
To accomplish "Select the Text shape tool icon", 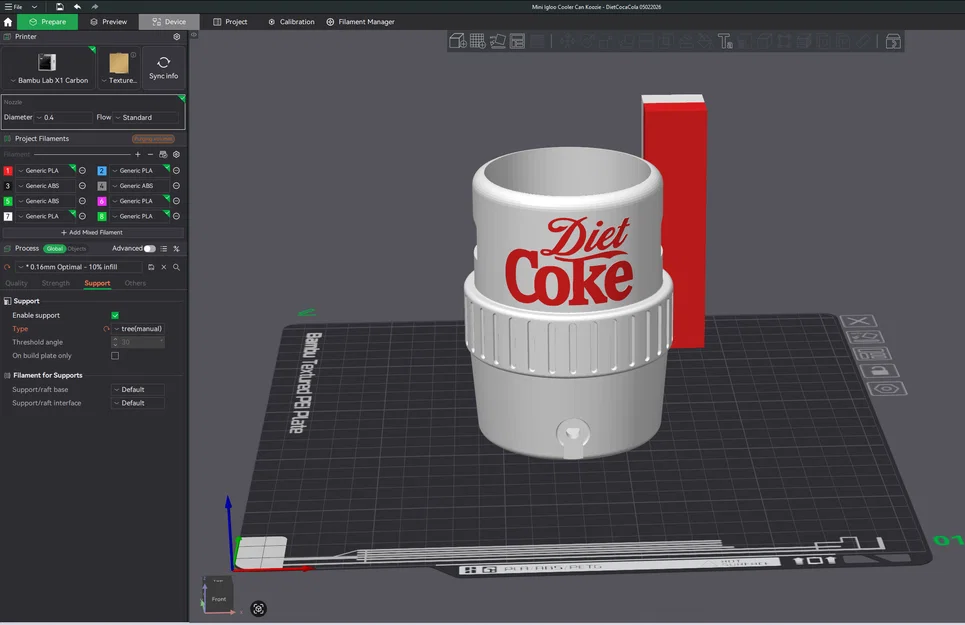I will click(725, 41).
